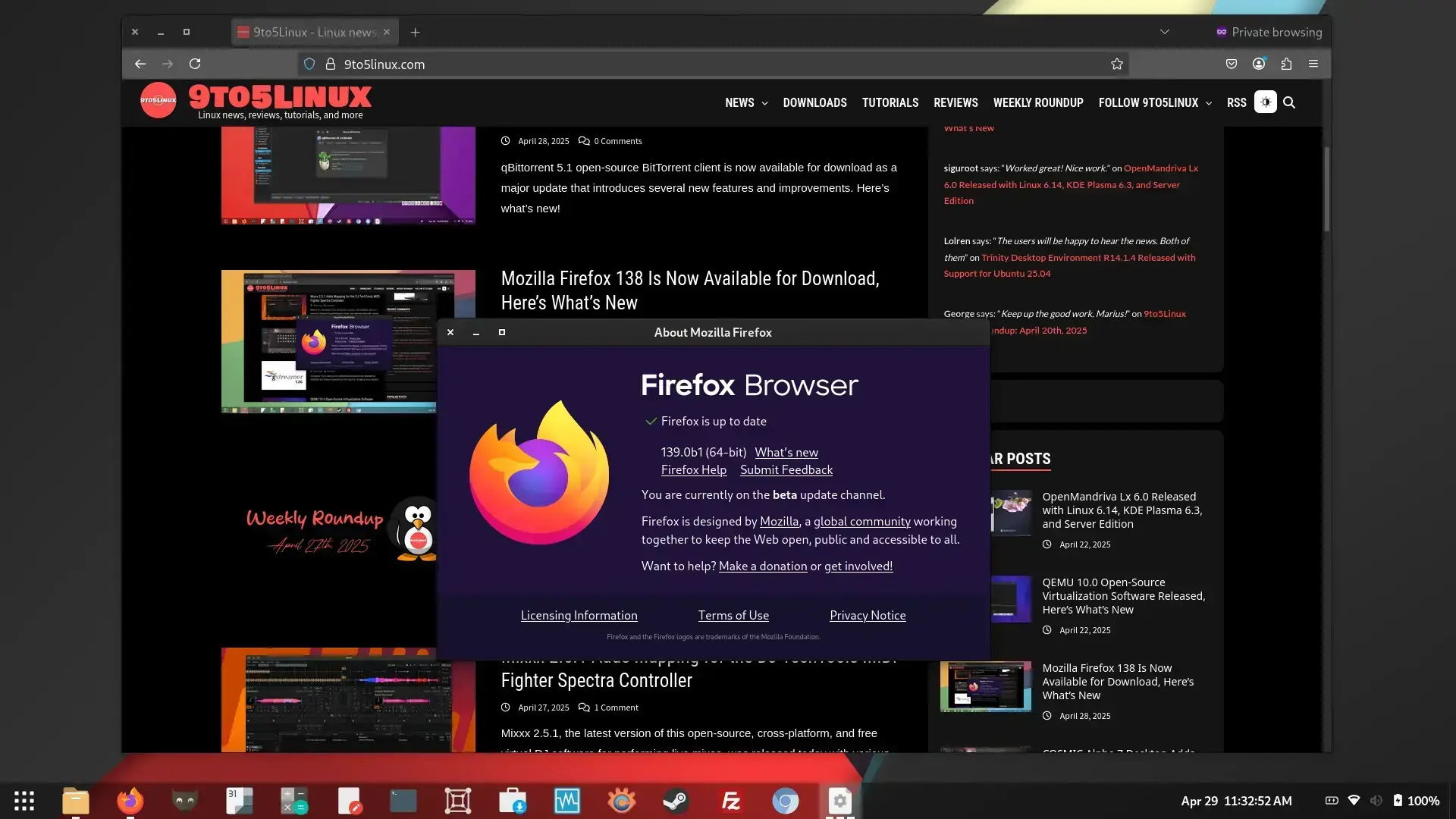This screenshot has height=819, width=1456.
Task: Open the site search magnifier icon
Action: click(x=1289, y=102)
